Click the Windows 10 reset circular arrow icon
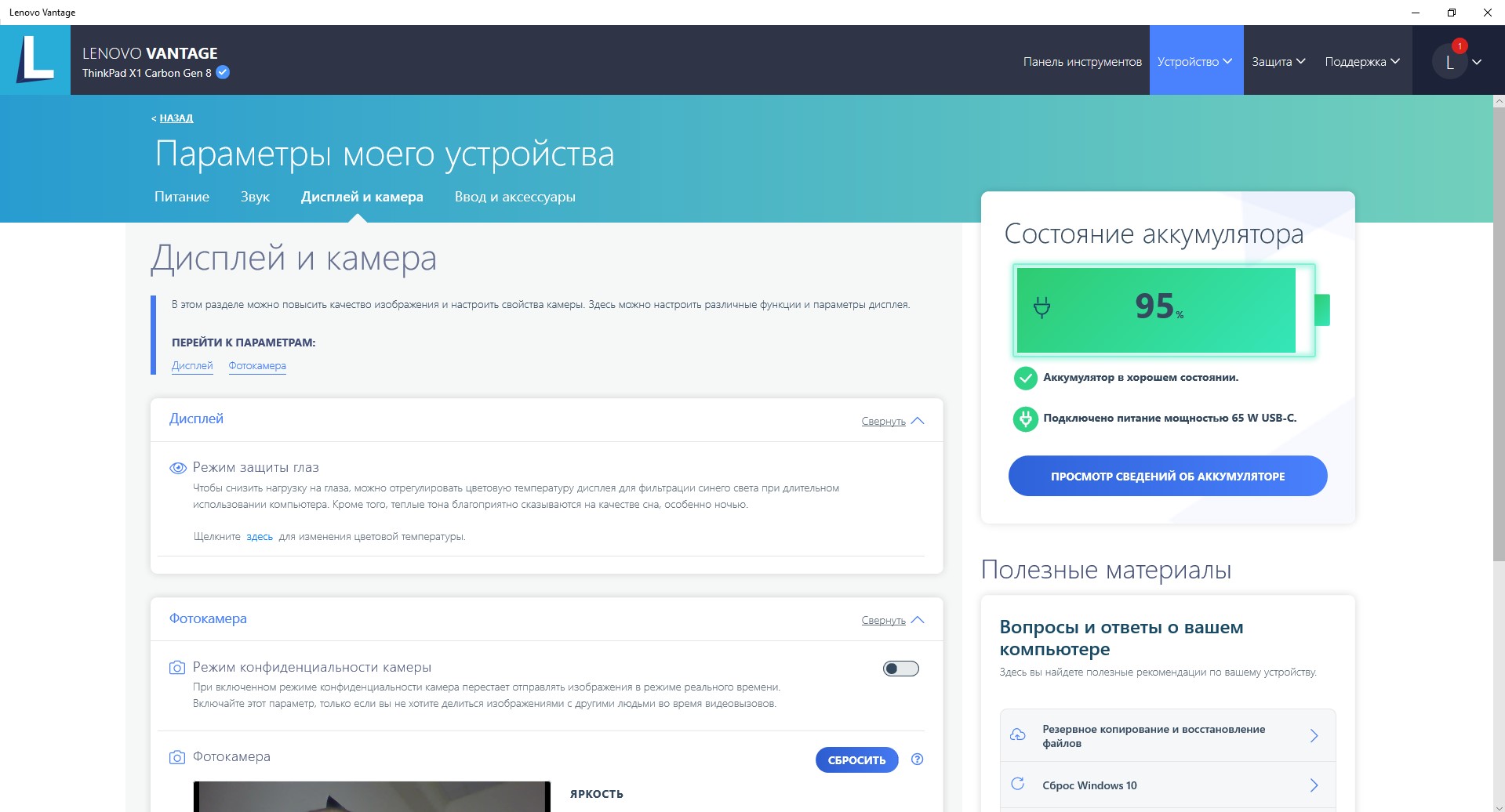 tap(1018, 785)
